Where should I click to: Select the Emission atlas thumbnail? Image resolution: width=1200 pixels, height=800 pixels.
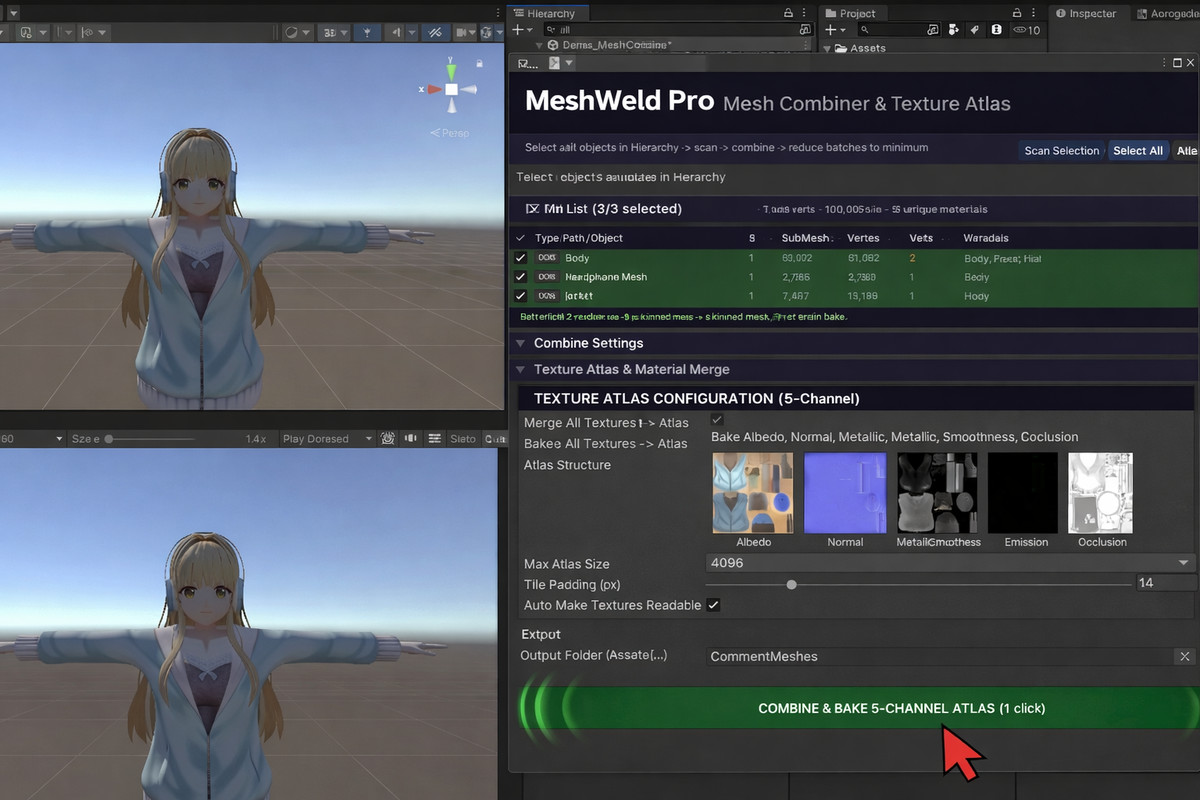[1023, 492]
